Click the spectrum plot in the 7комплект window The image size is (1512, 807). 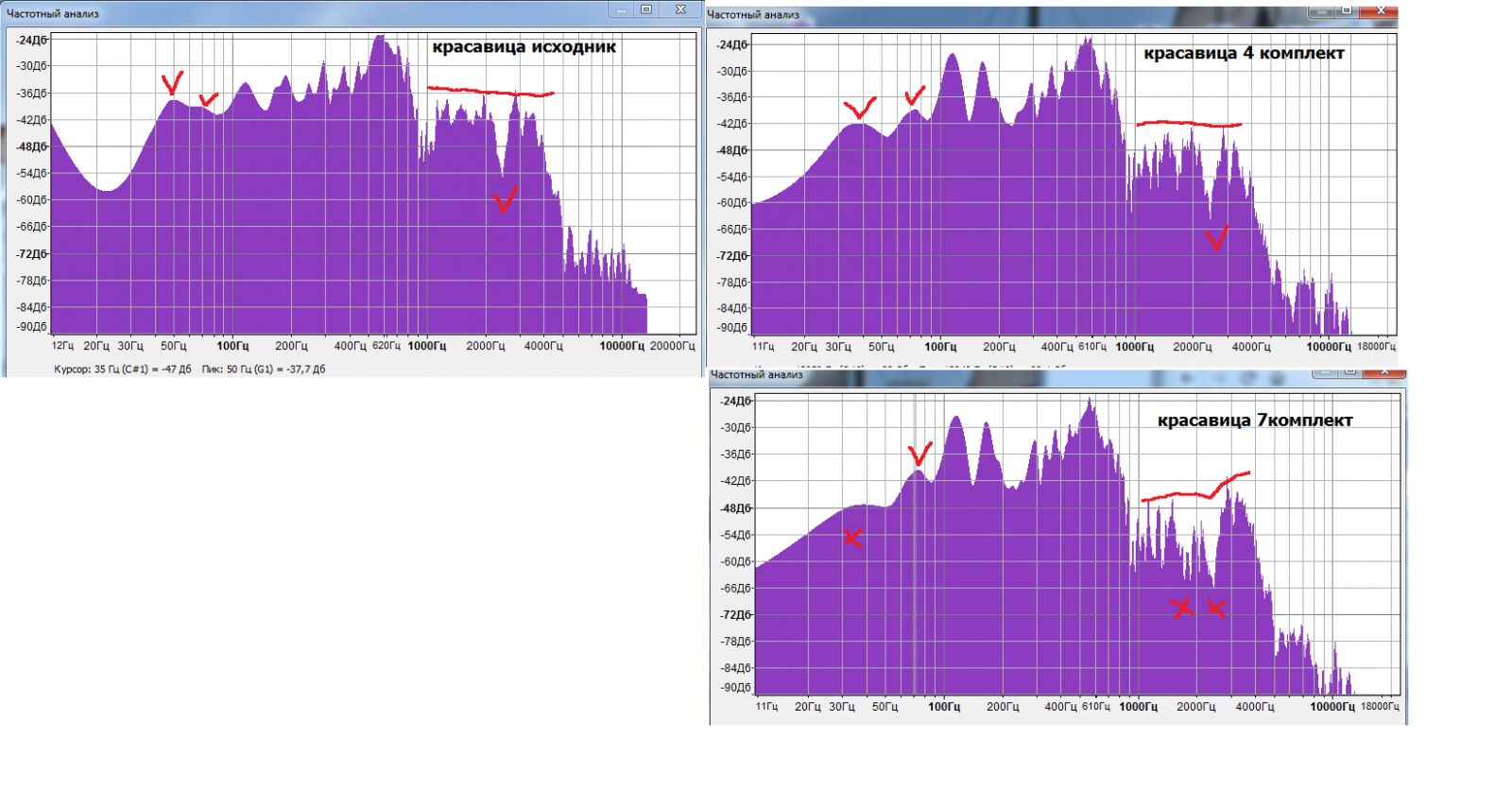pos(1077,545)
